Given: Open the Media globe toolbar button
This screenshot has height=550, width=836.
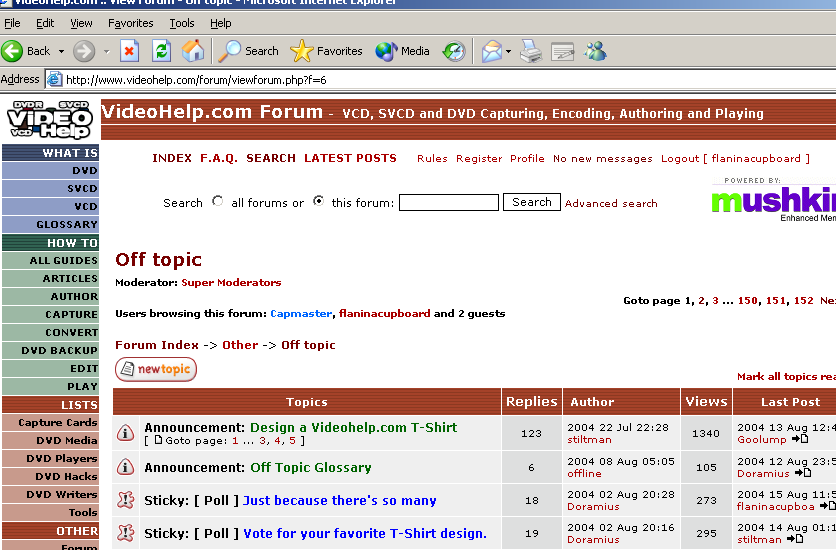Looking at the screenshot, I should pos(403,51).
